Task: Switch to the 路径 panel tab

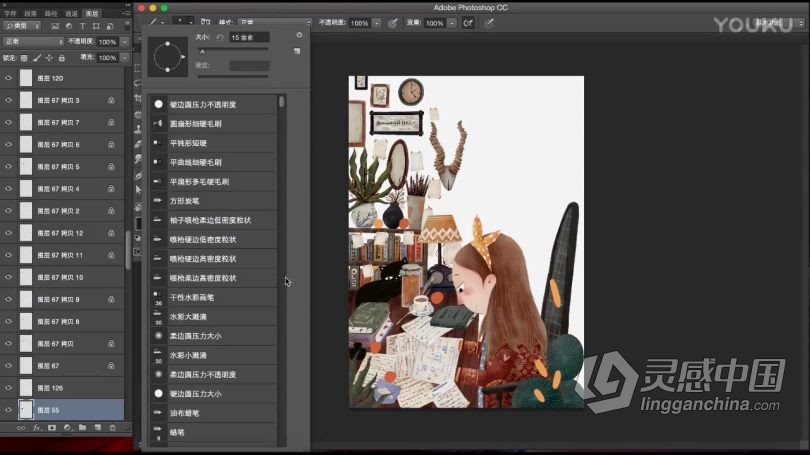Action: point(51,13)
